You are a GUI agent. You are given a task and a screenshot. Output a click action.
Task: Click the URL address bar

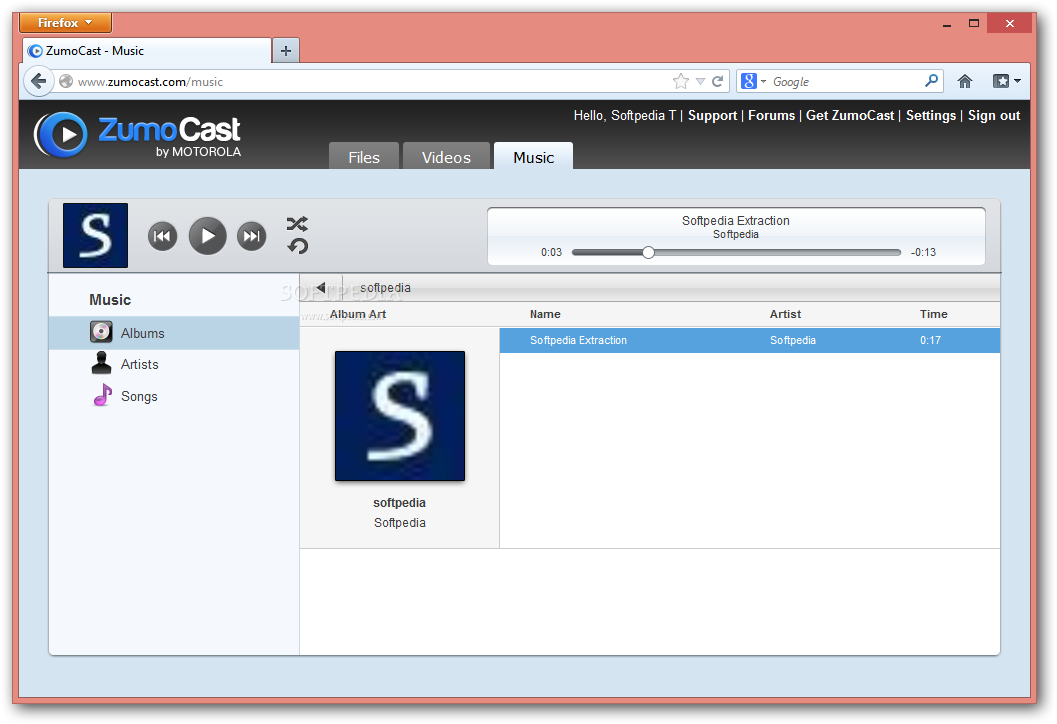click(371, 82)
